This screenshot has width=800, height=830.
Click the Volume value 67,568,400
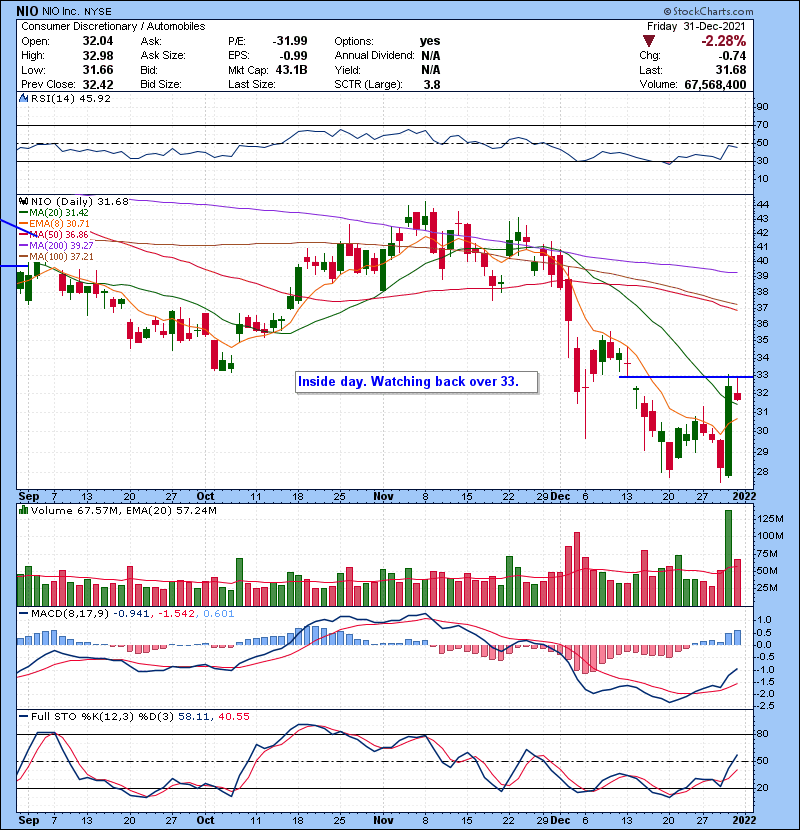715,84
